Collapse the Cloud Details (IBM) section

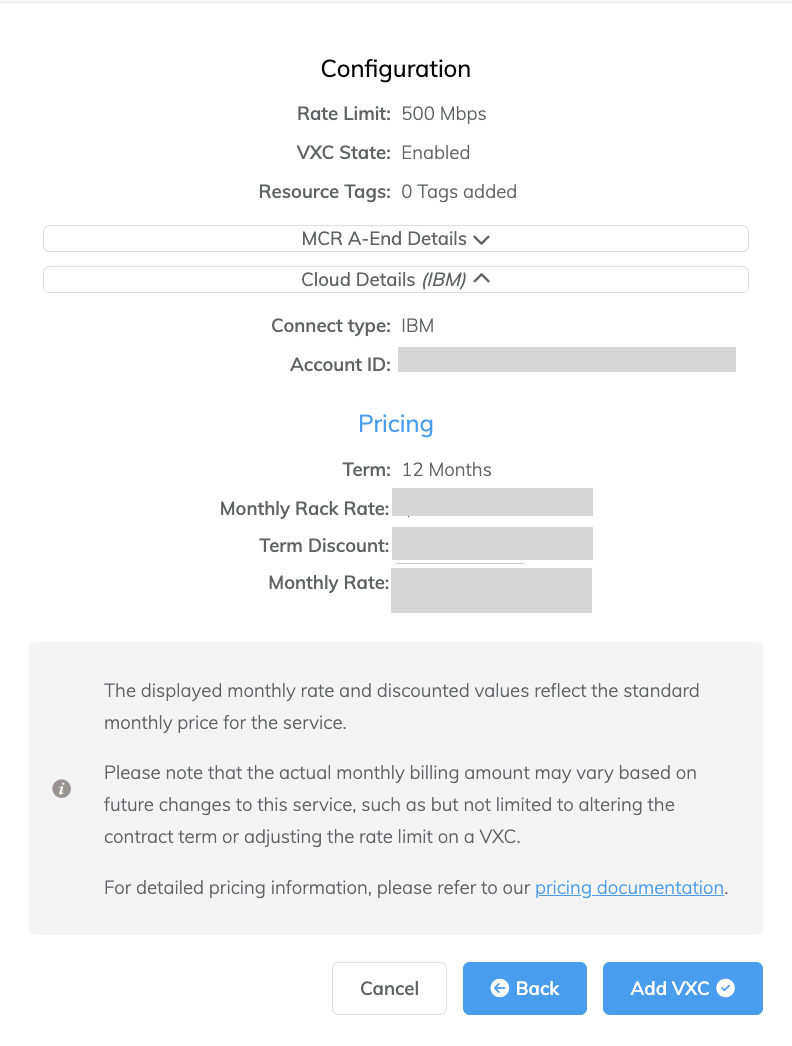[x=395, y=280]
